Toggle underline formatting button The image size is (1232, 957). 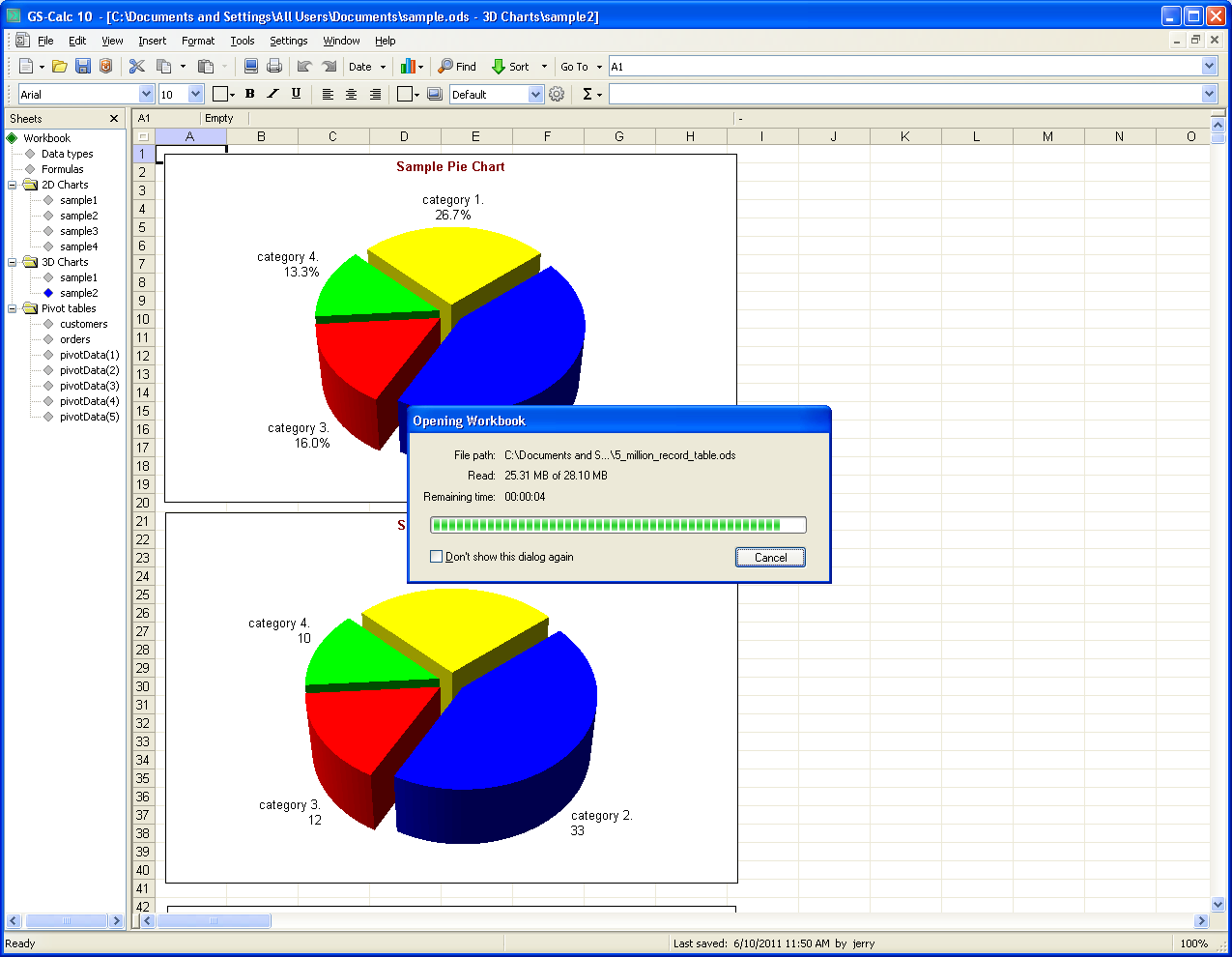point(296,94)
